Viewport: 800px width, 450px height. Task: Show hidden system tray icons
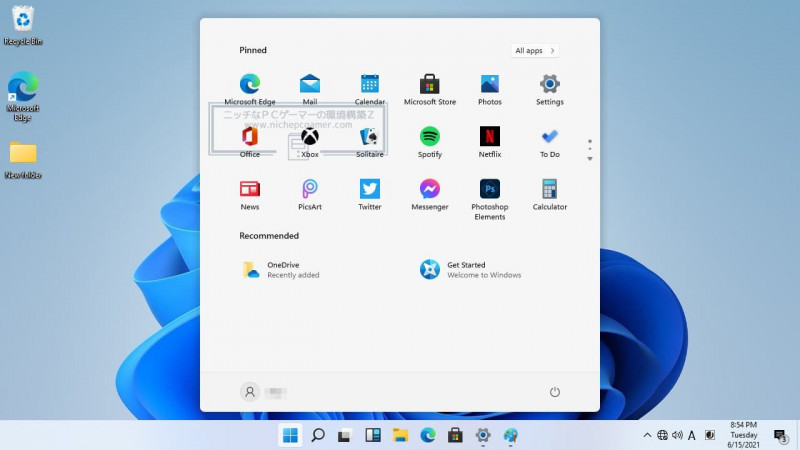pyautogui.click(x=647, y=435)
